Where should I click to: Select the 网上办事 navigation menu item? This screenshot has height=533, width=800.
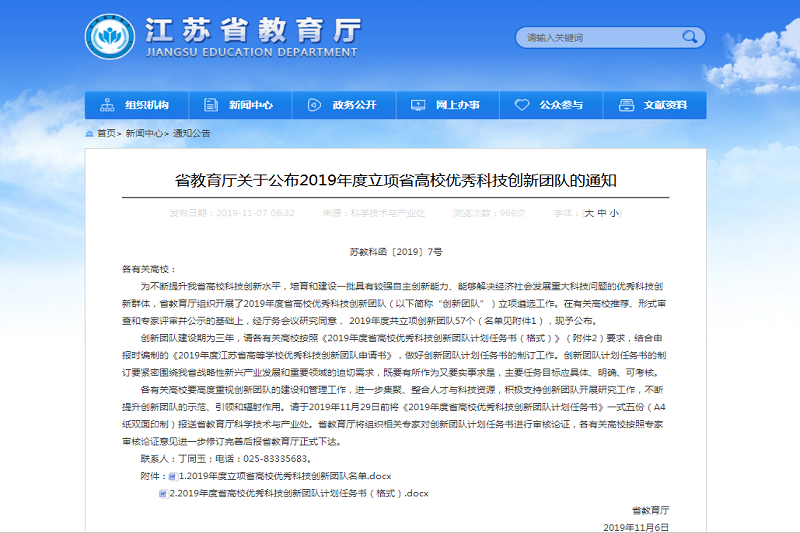click(x=458, y=105)
